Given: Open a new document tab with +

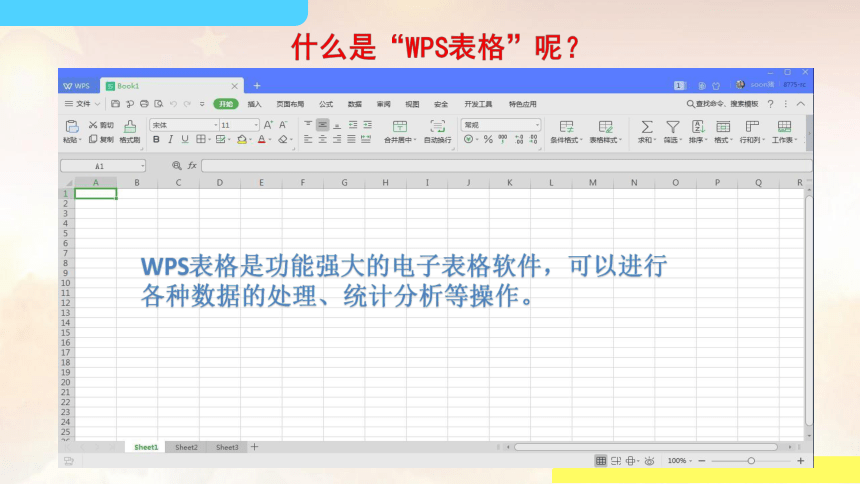Looking at the screenshot, I should pos(257,86).
